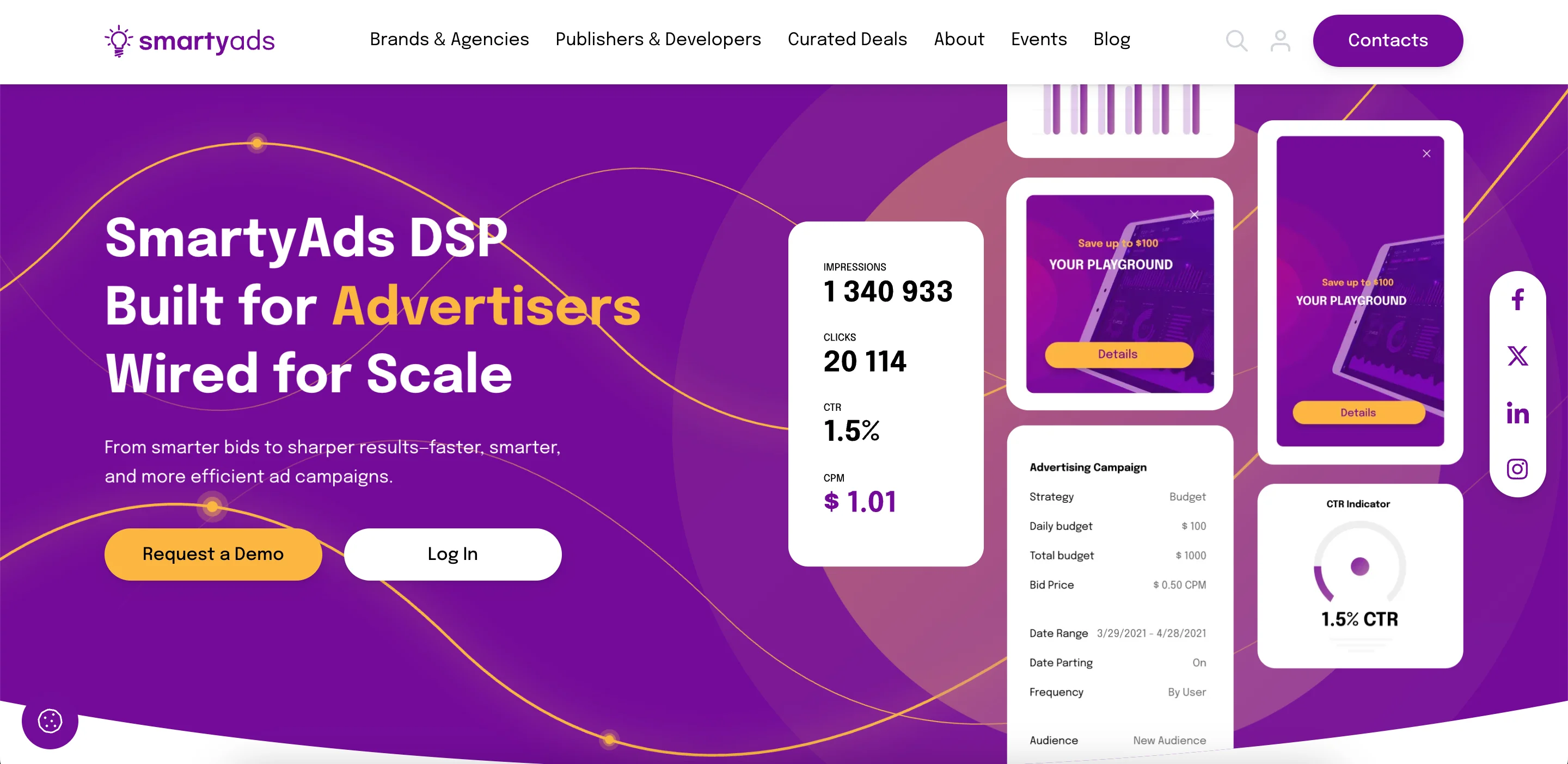The width and height of the screenshot is (1568, 764).
Task: Open cookie settings icon
Action: coord(50,722)
